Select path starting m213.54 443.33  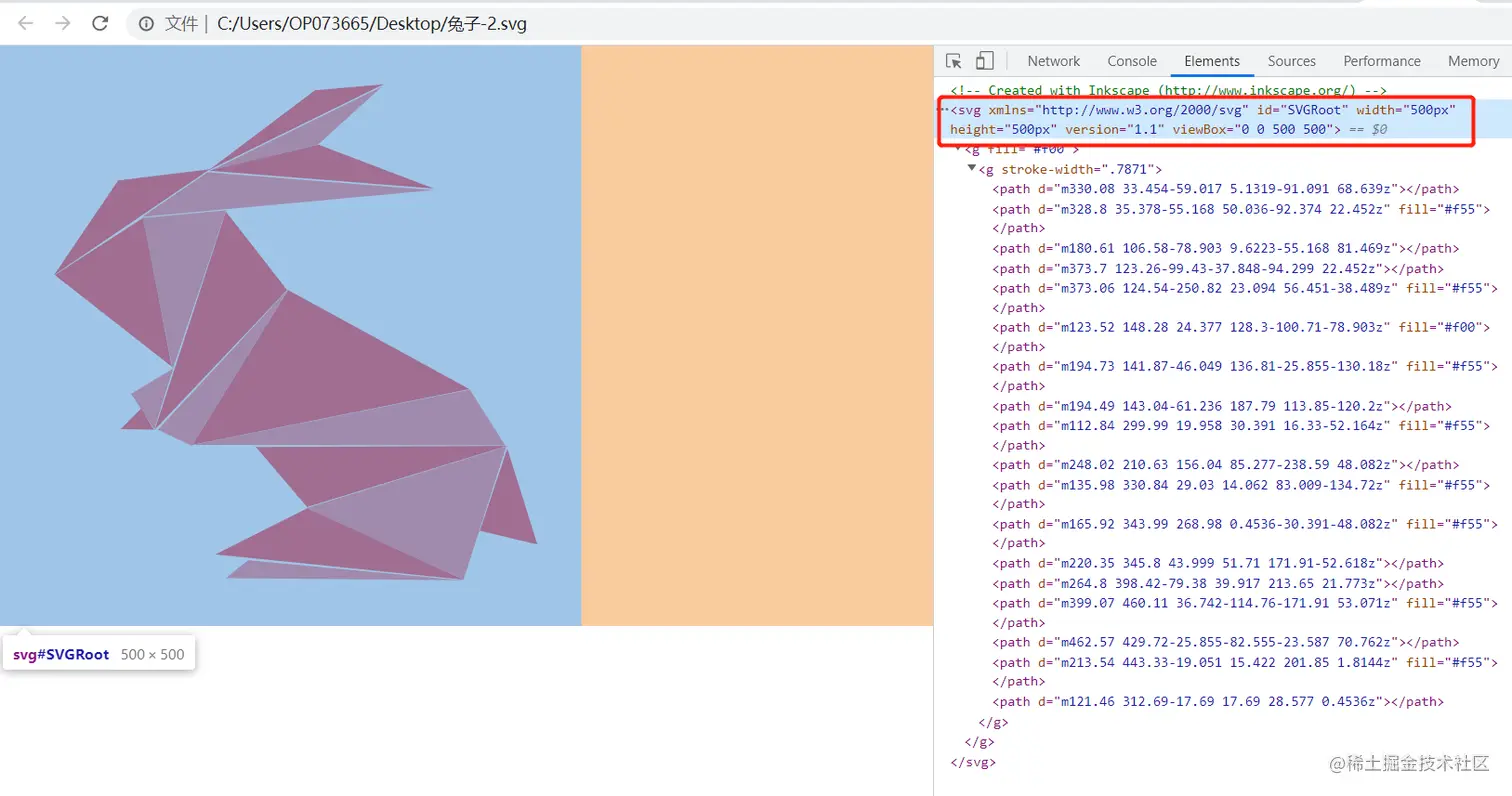[1245, 671]
